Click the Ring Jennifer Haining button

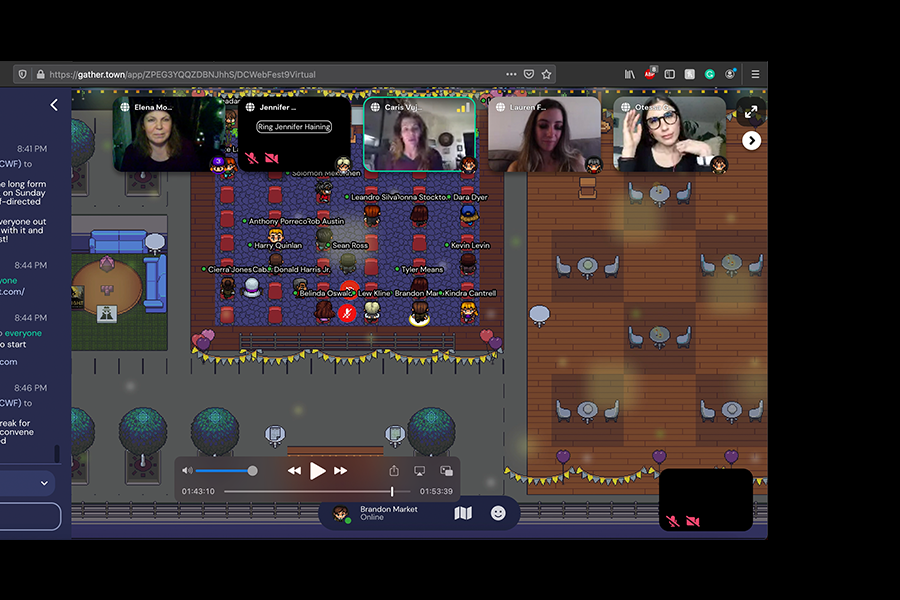coord(294,127)
